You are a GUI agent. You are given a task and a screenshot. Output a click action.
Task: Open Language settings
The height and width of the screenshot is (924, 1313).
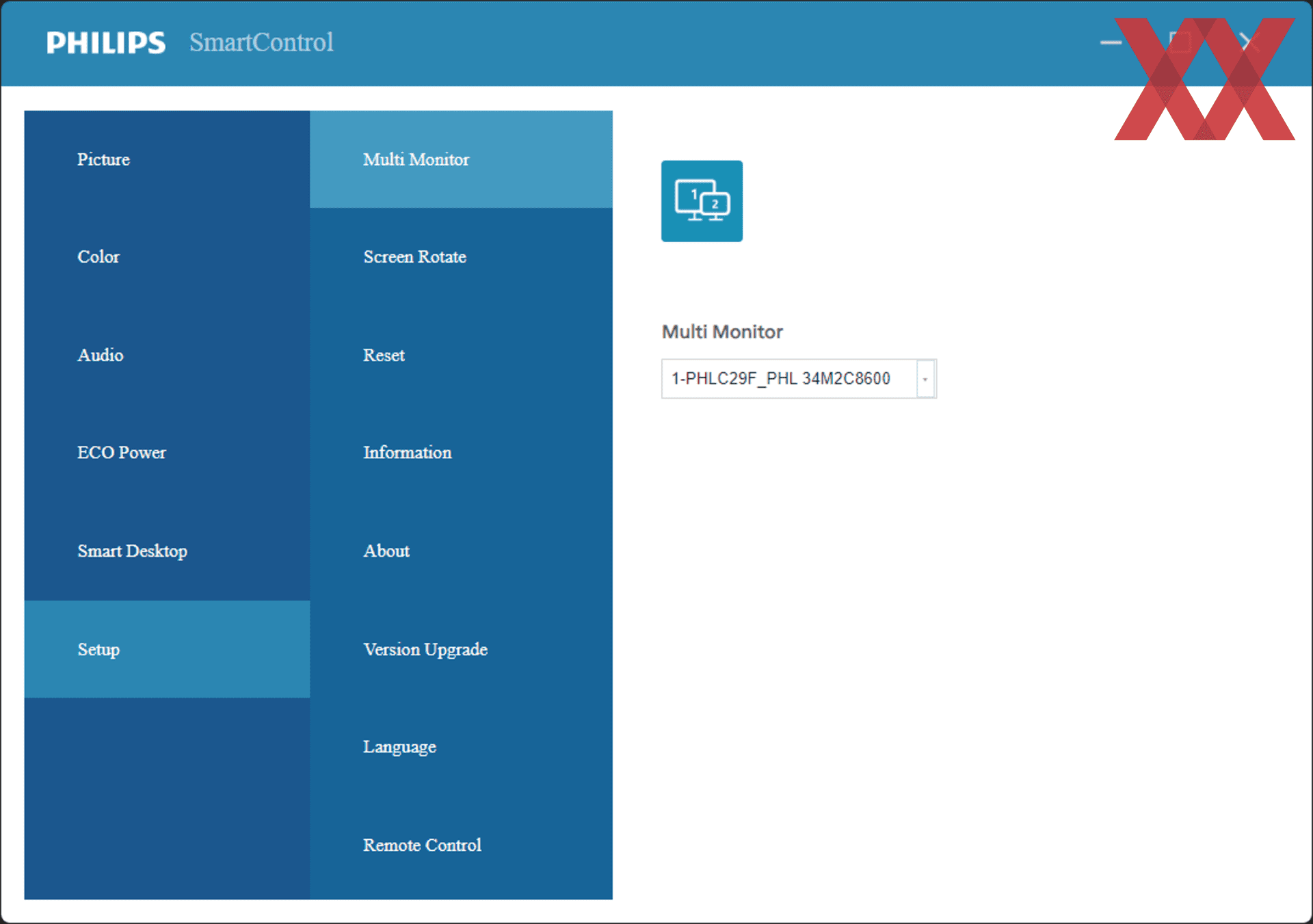(461, 747)
